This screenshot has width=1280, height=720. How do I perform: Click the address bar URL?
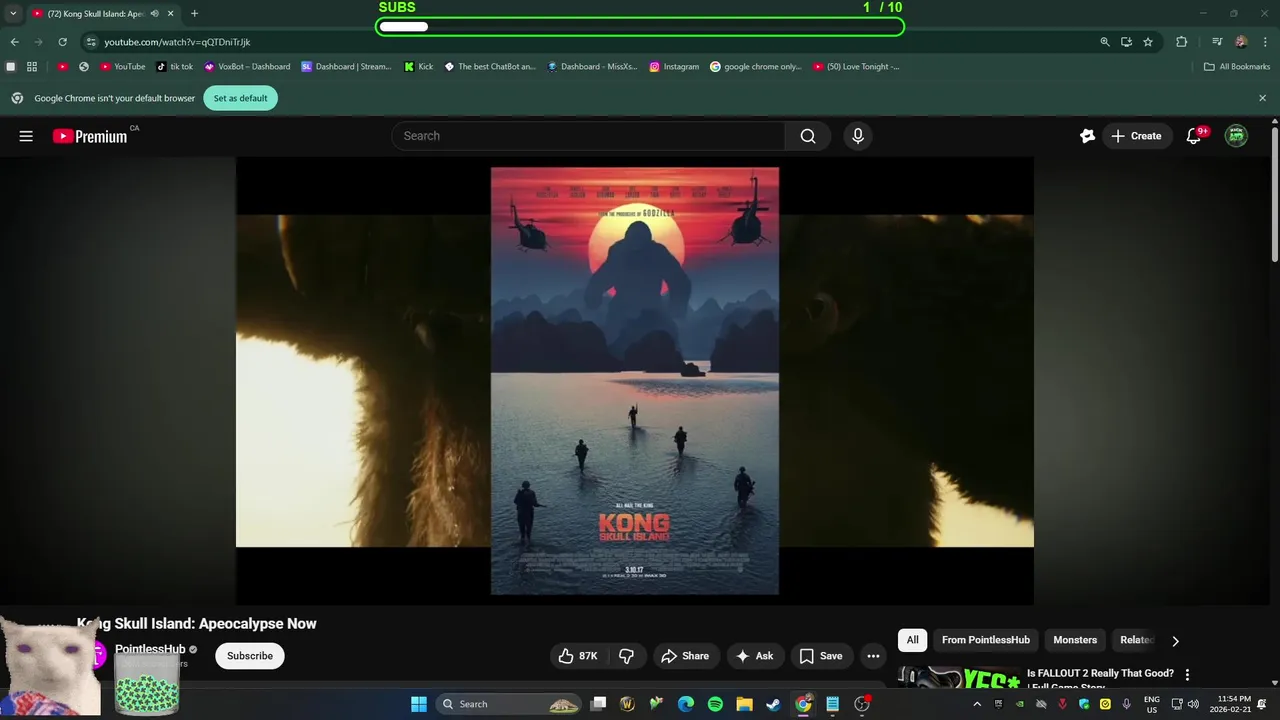pos(177,42)
